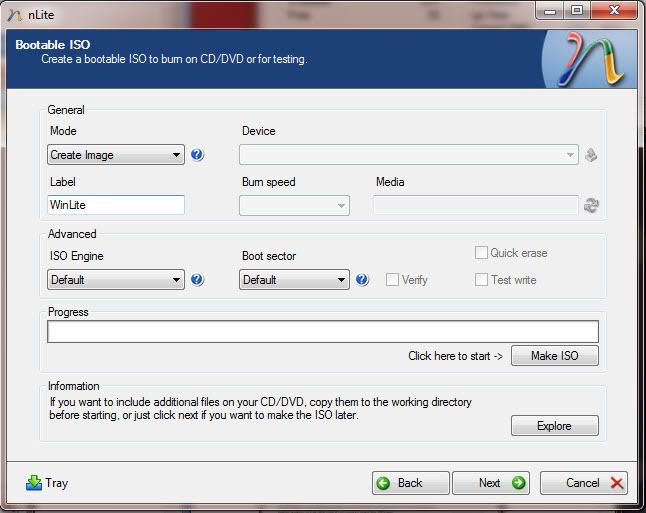Click the refresh media icon next to Media
Image resolution: width=646 pixels, height=513 pixels.
(x=591, y=205)
